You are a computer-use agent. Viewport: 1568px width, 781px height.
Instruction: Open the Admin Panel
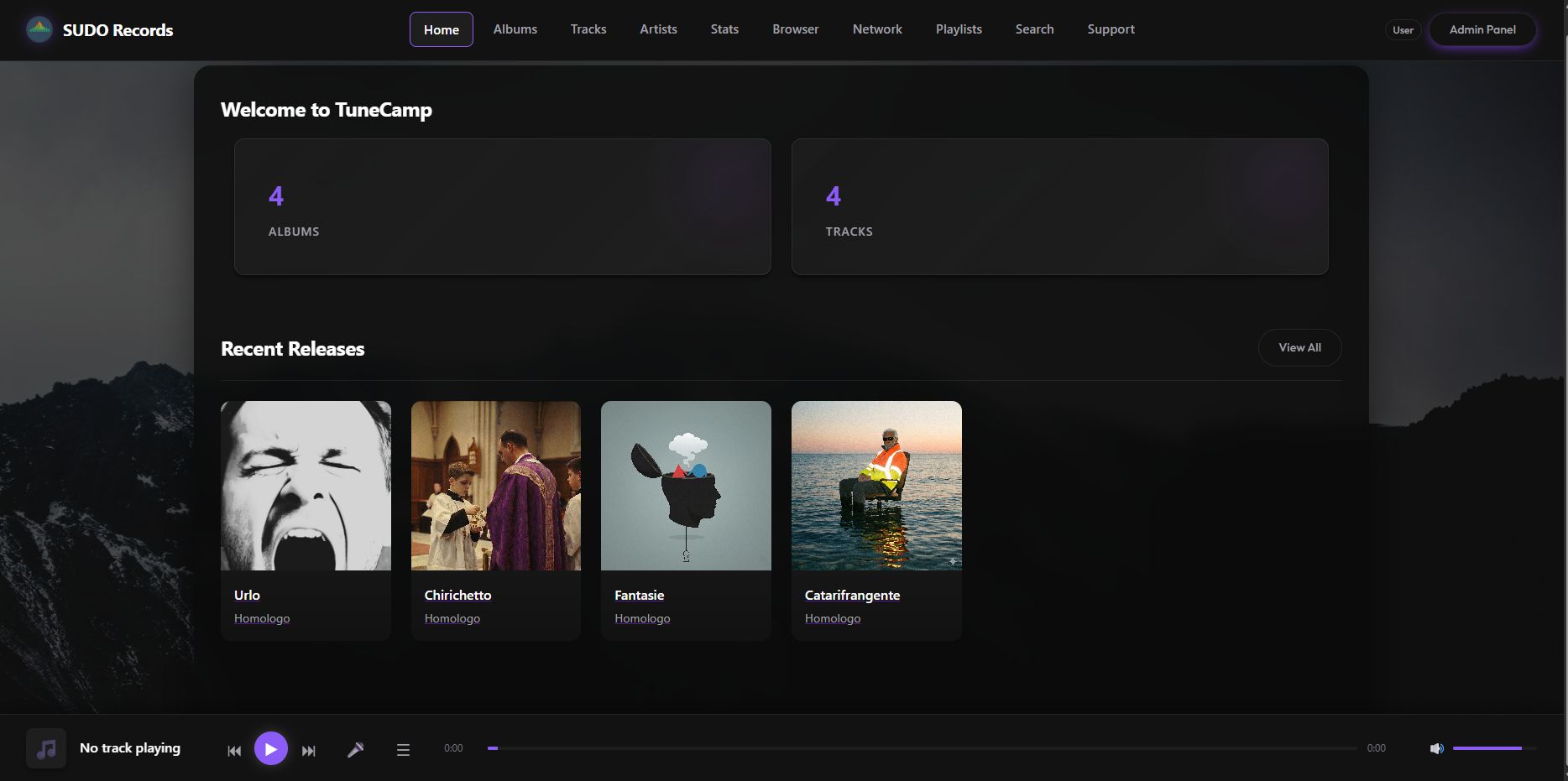coord(1482,29)
